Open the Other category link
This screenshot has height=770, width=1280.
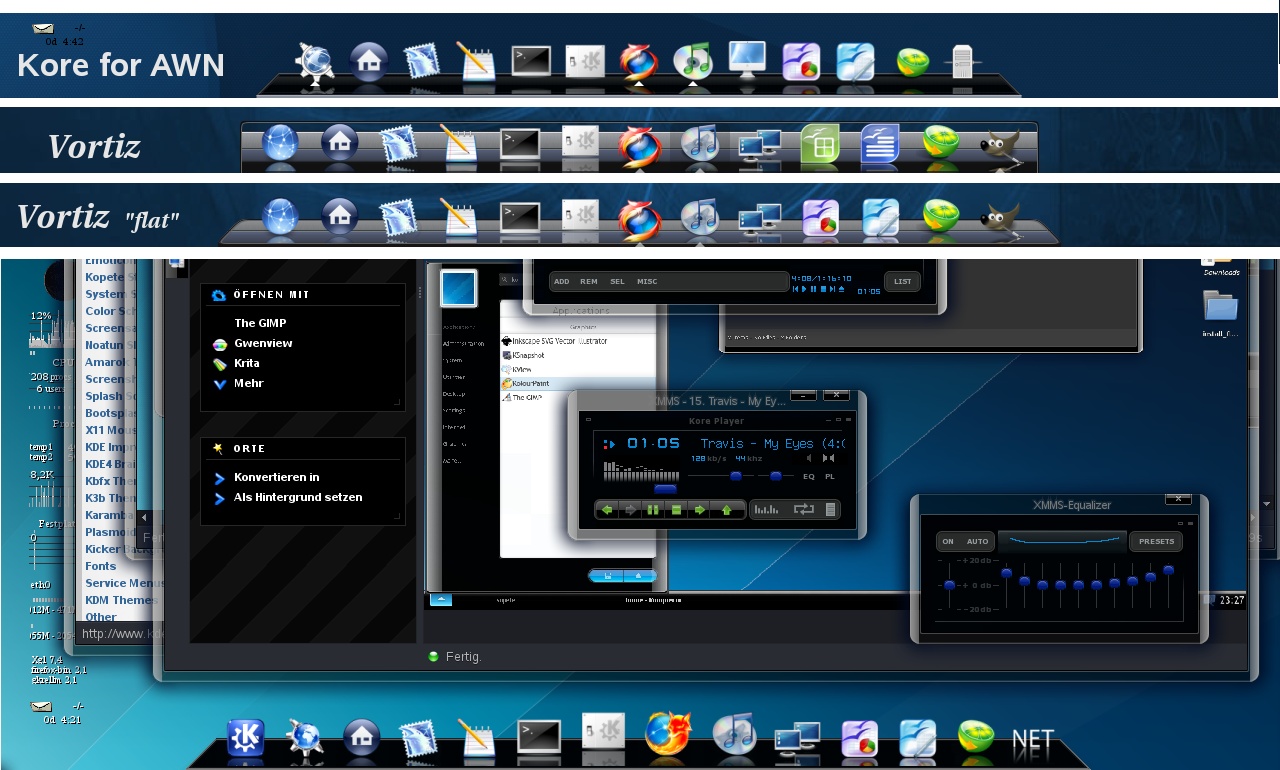point(101,617)
